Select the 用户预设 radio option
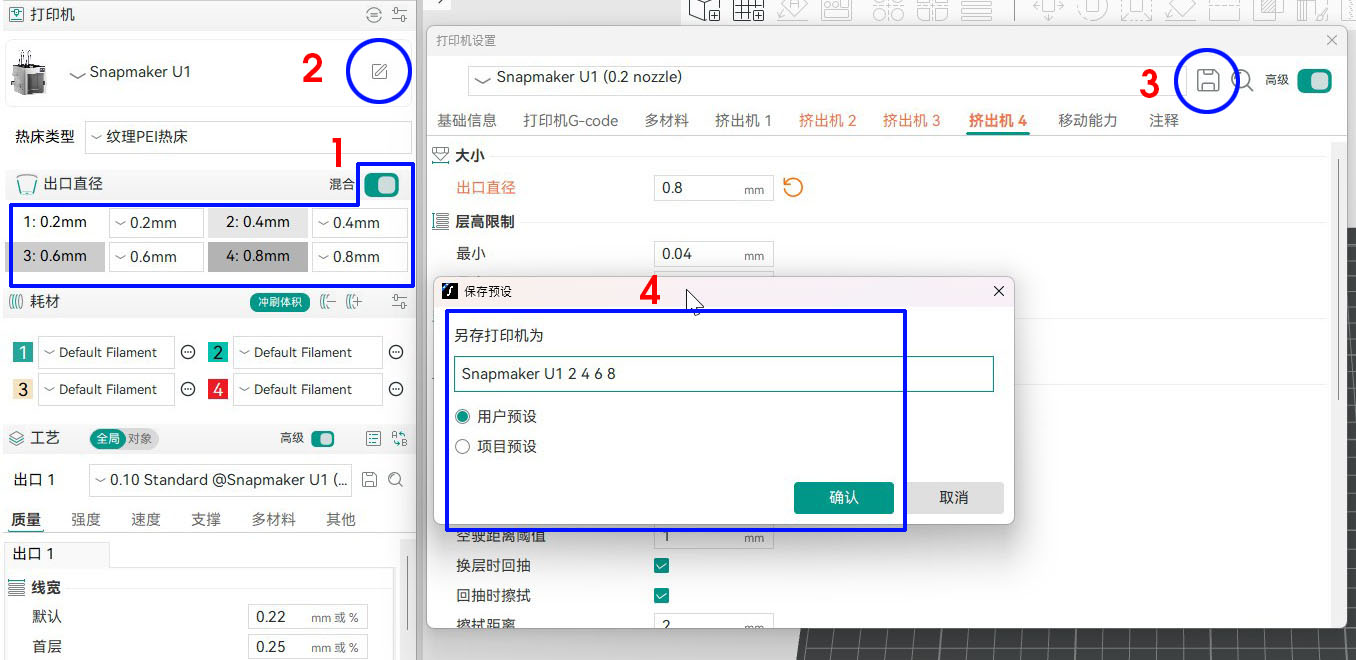The image size is (1356, 660). [462, 416]
